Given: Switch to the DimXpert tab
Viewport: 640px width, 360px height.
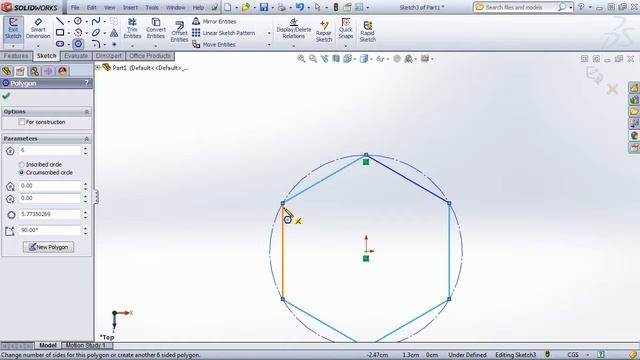Looking at the screenshot, I should [109, 56].
